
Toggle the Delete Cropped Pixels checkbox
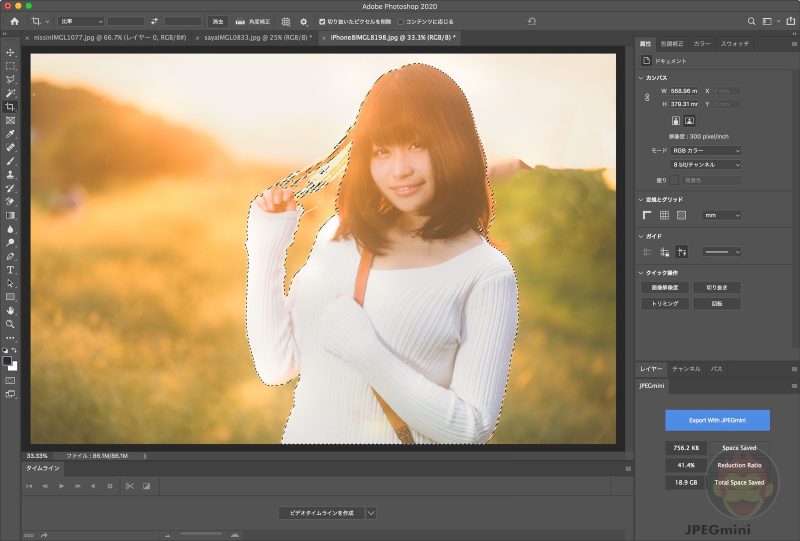(322, 21)
